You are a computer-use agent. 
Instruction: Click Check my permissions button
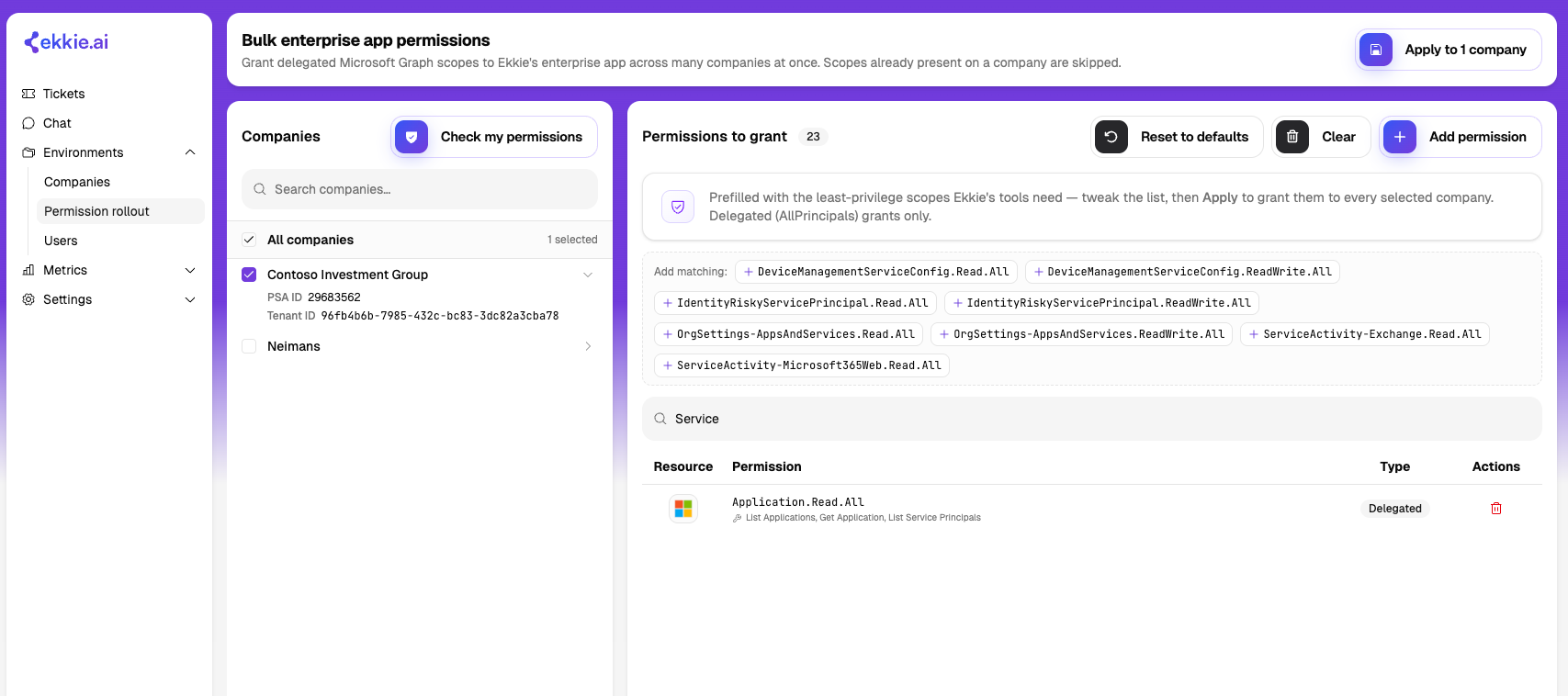tap(494, 137)
